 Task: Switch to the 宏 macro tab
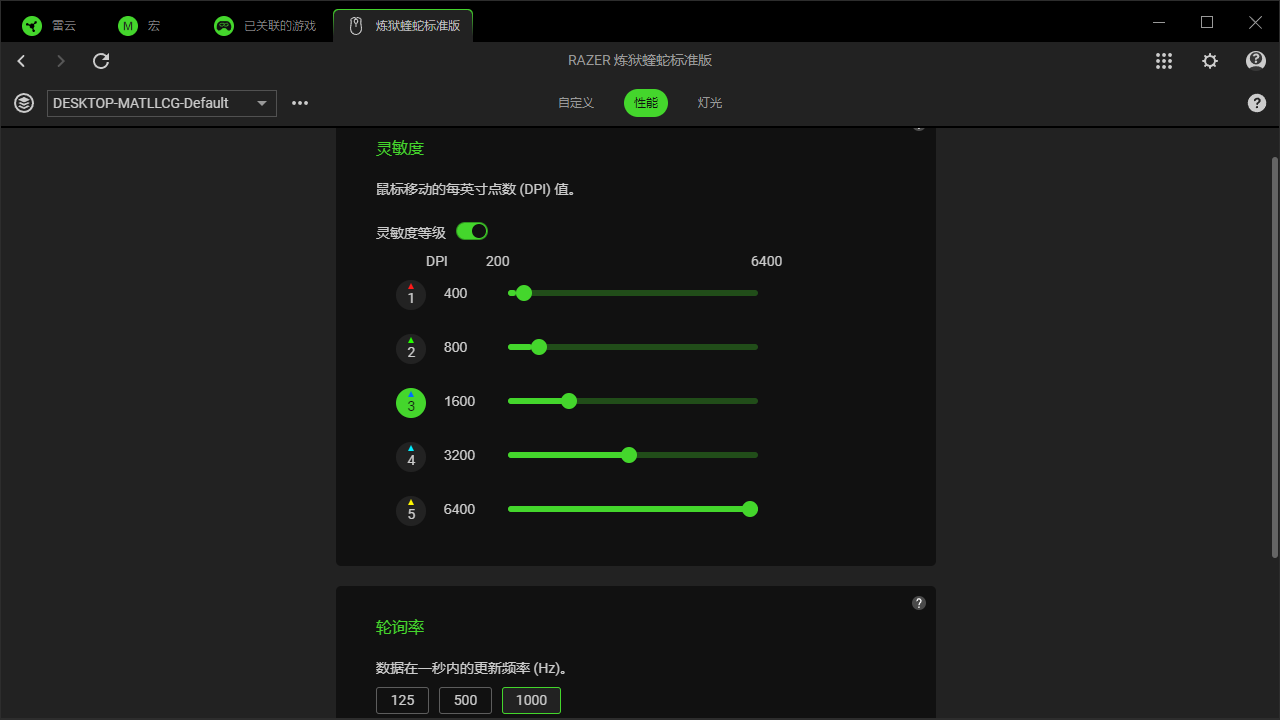click(140, 25)
